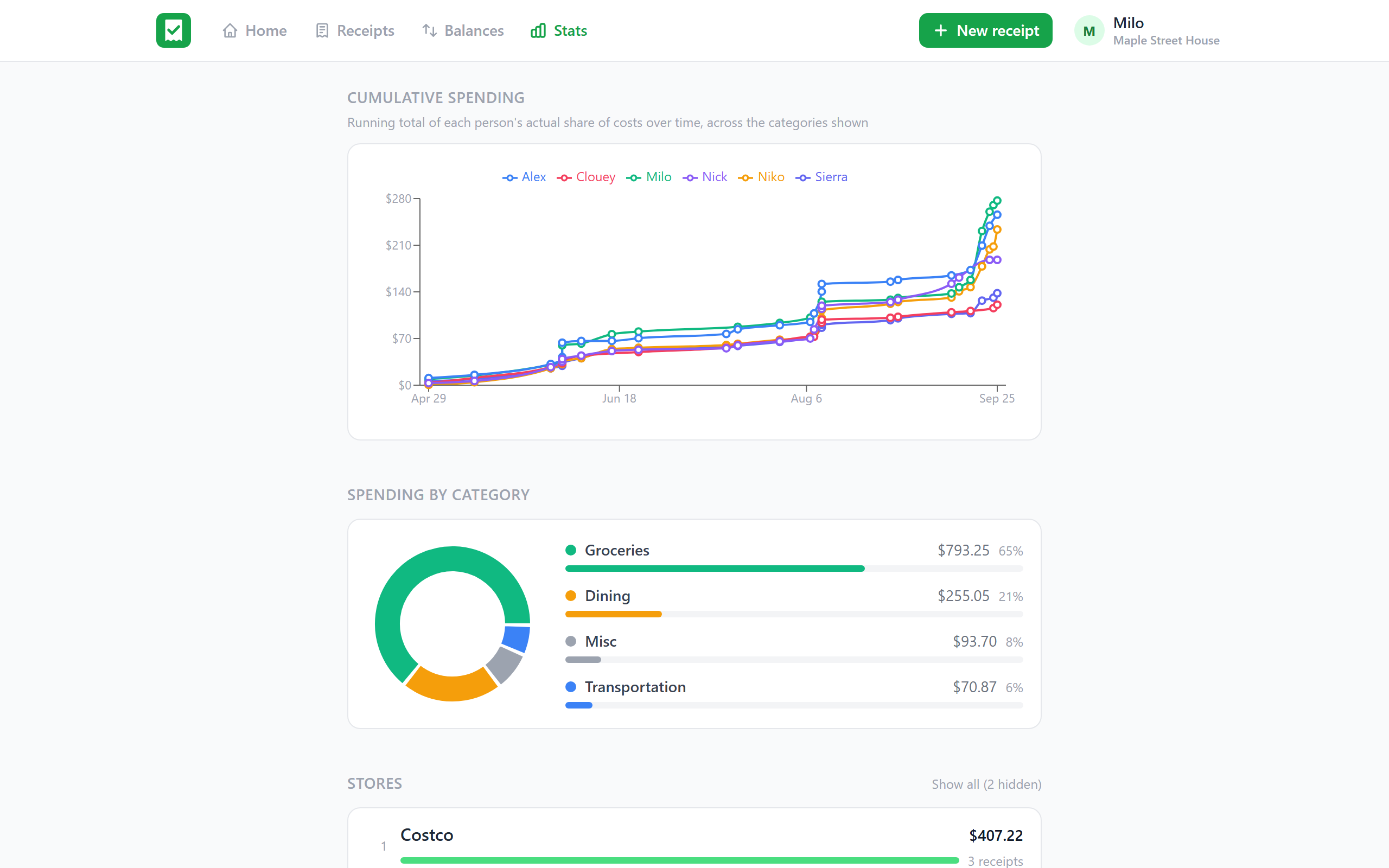This screenshot has height=868, width=1389.
Task: Toggle Nick series in chart legend
Action: pyautogui.click(x=705, y=177)
